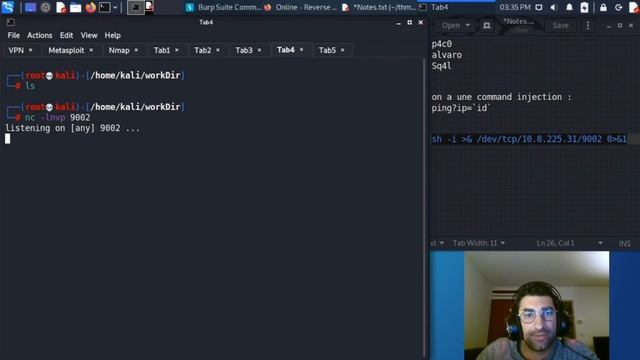This screenshot has height=360, width=640.
Task: Open the Help menu in the terminal
Action: tap(113, 36)
